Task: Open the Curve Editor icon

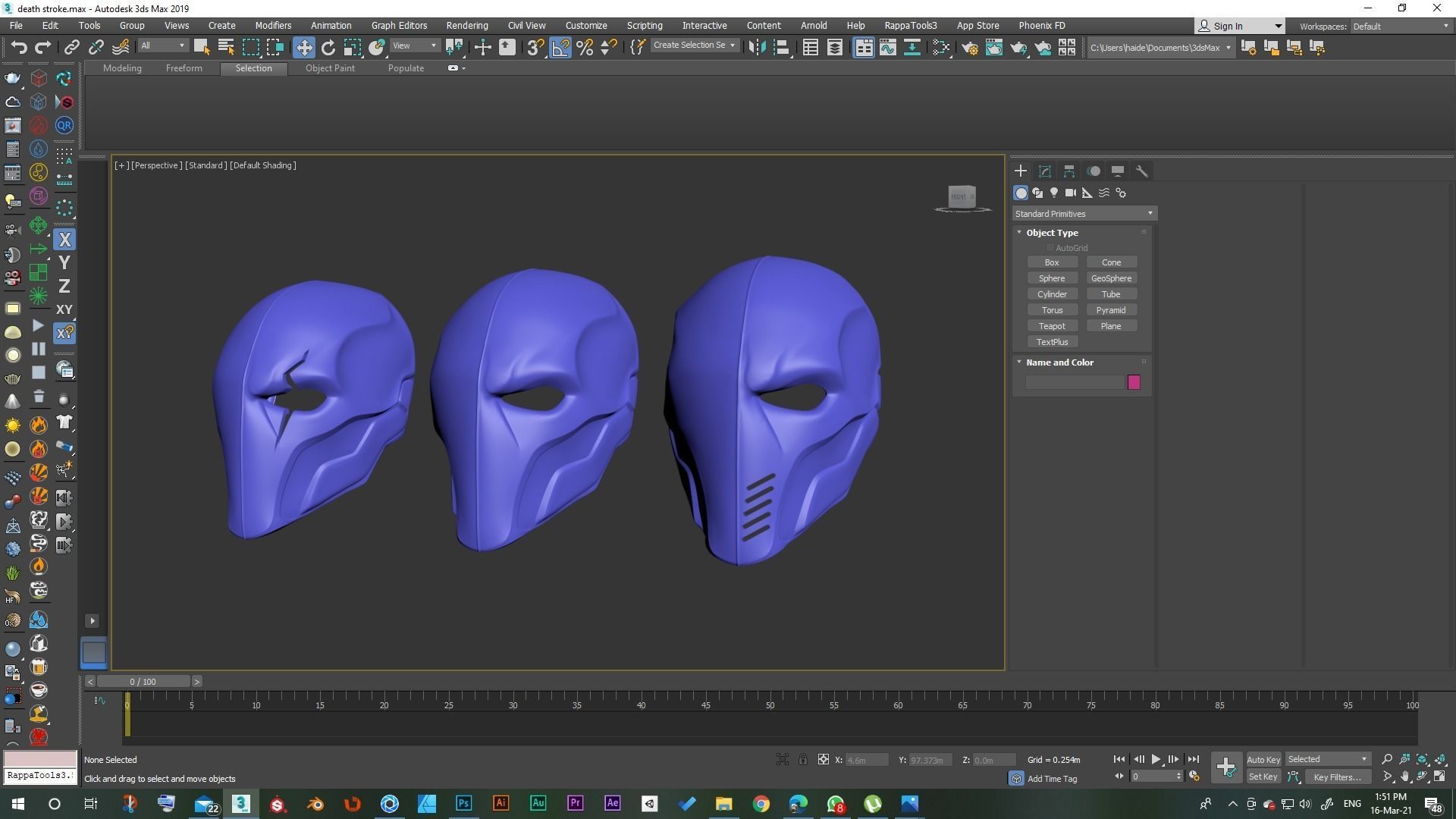Action: pyautogui.click(x=888, y=47)
